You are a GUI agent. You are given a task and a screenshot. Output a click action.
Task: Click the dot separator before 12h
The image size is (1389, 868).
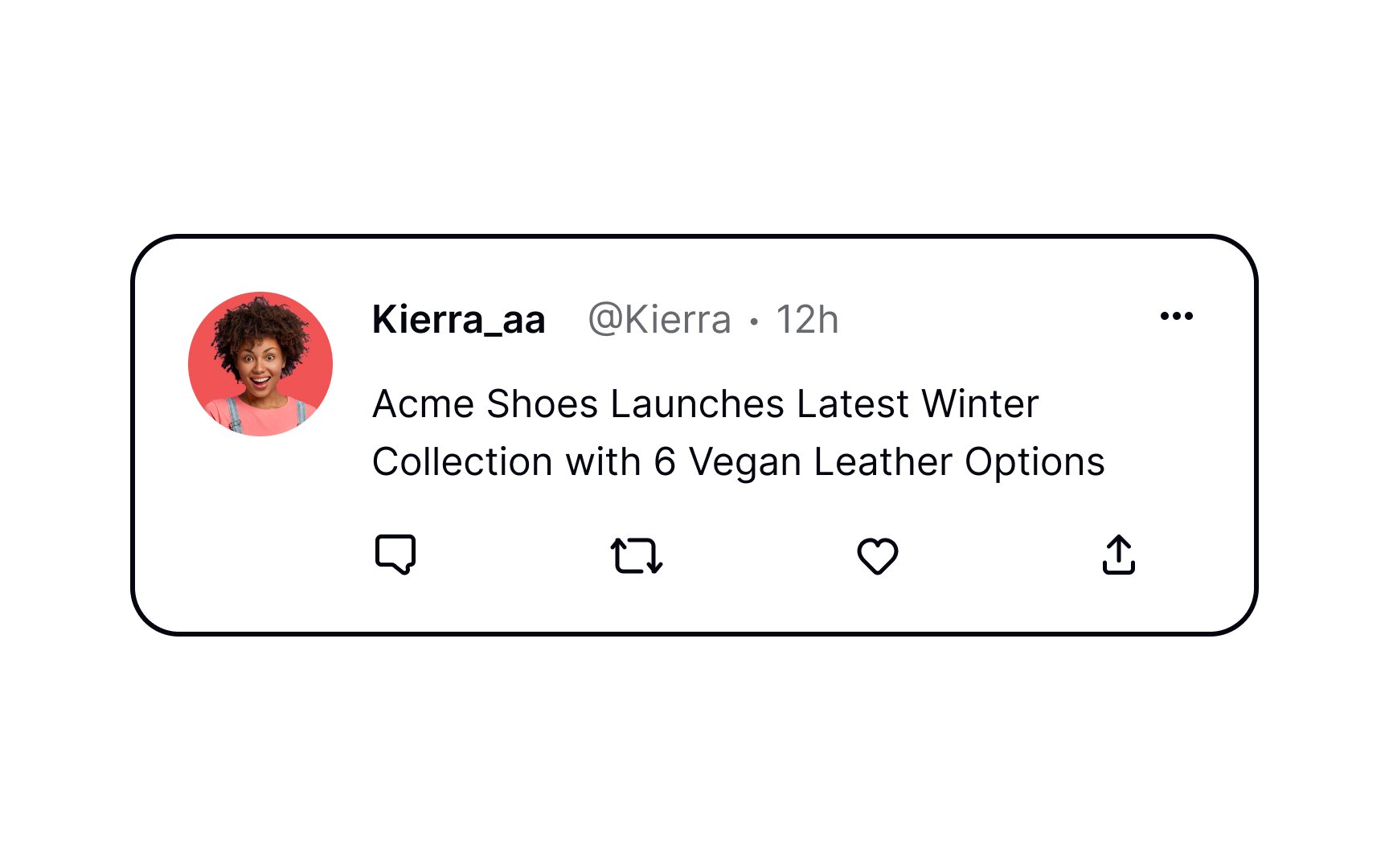coord(754,321)
